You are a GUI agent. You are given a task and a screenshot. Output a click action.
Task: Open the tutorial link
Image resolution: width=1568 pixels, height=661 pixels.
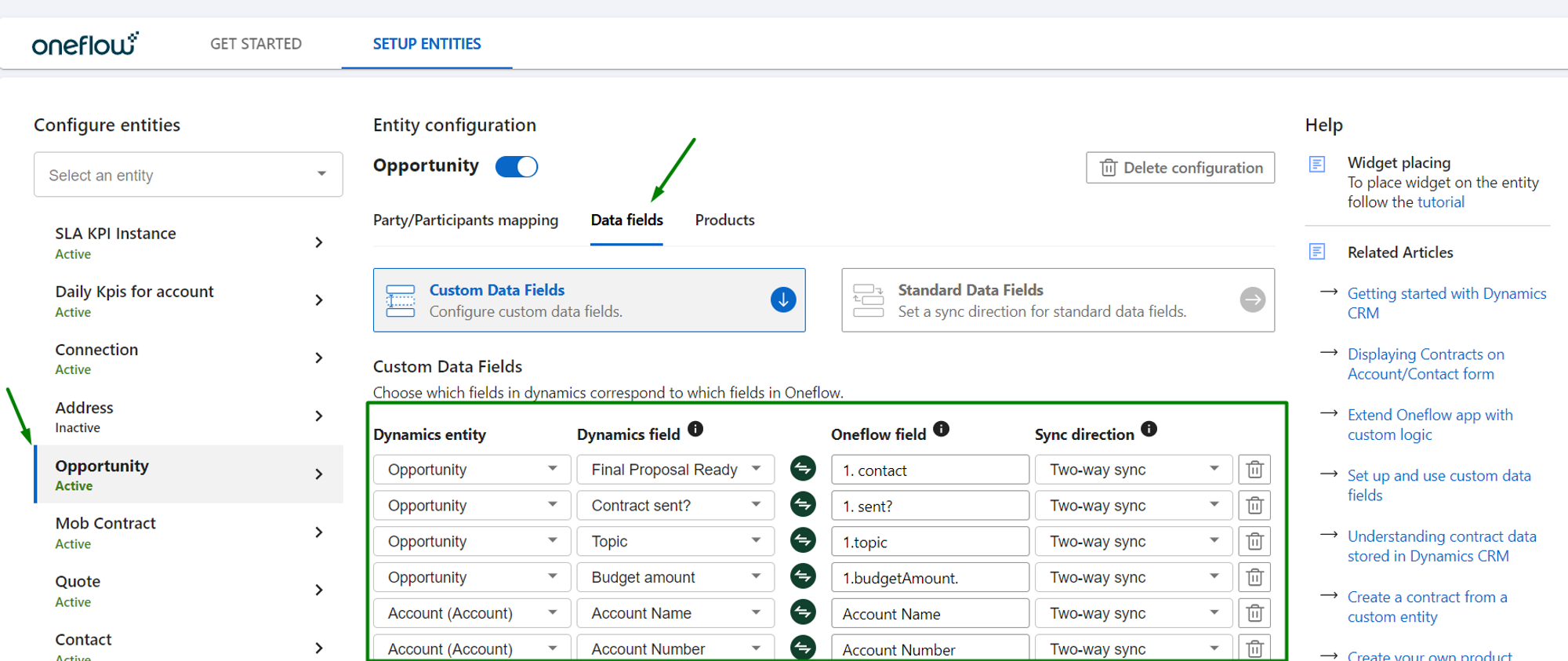tap(1440, 202)
